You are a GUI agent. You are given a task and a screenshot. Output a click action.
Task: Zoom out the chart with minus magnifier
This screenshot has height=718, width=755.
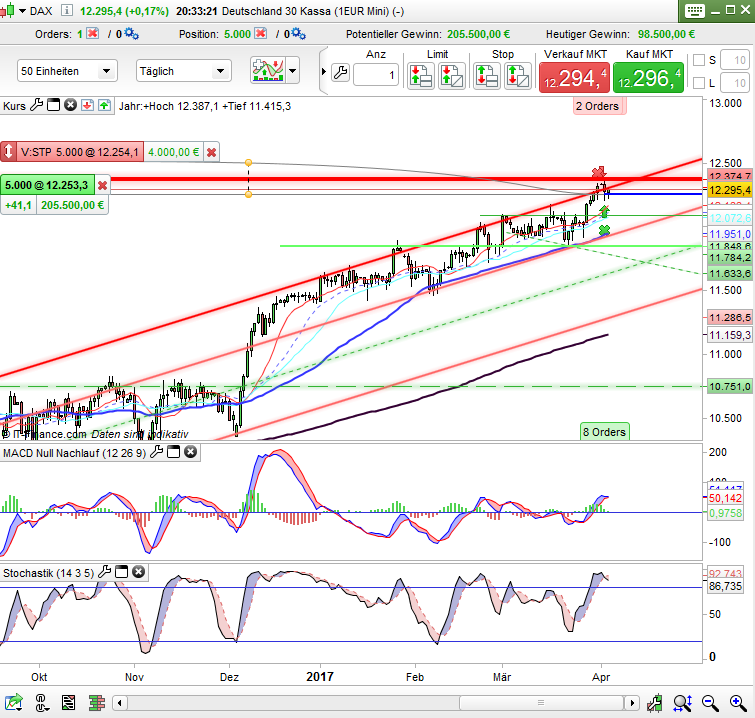710,703
